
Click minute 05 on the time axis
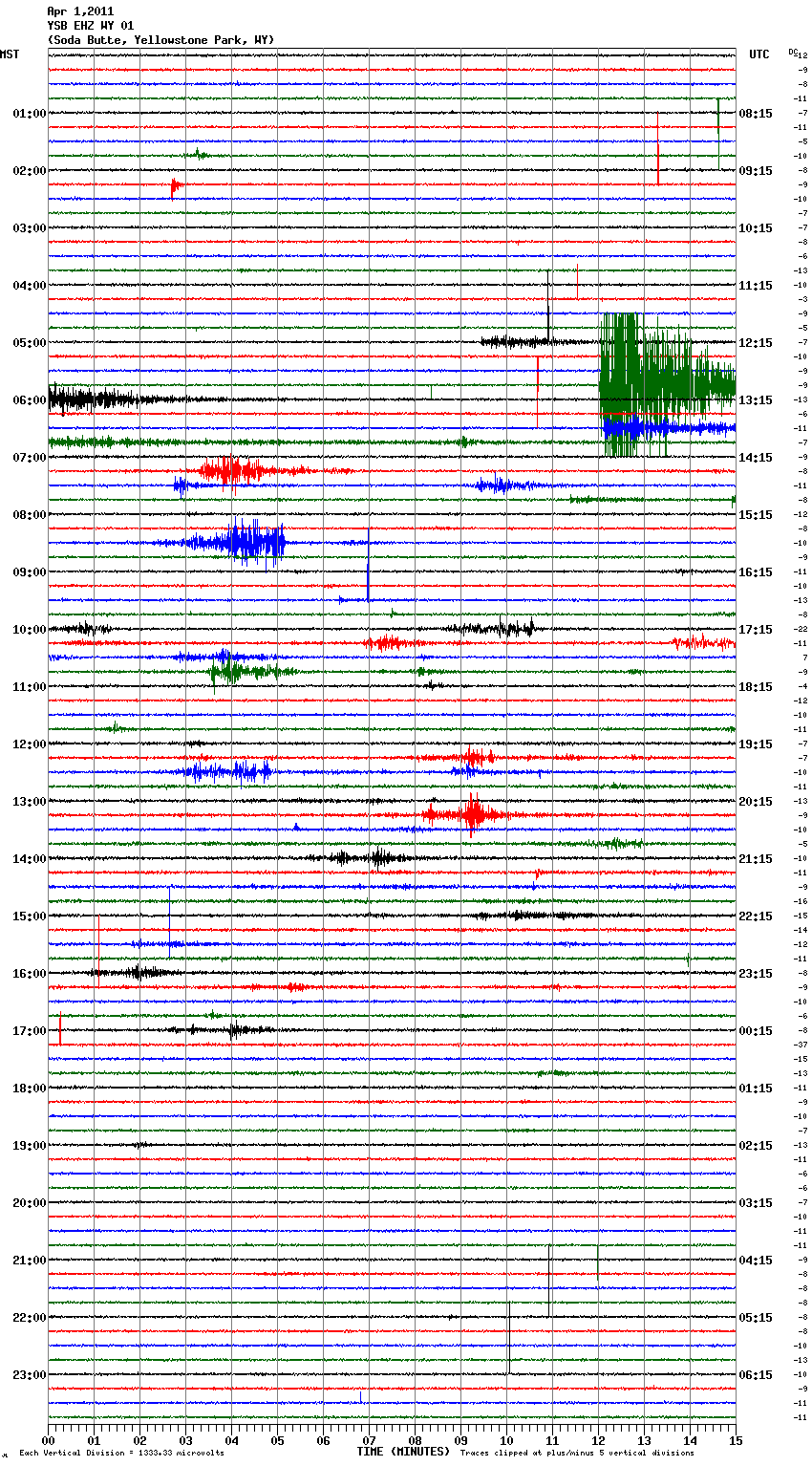277,1440
